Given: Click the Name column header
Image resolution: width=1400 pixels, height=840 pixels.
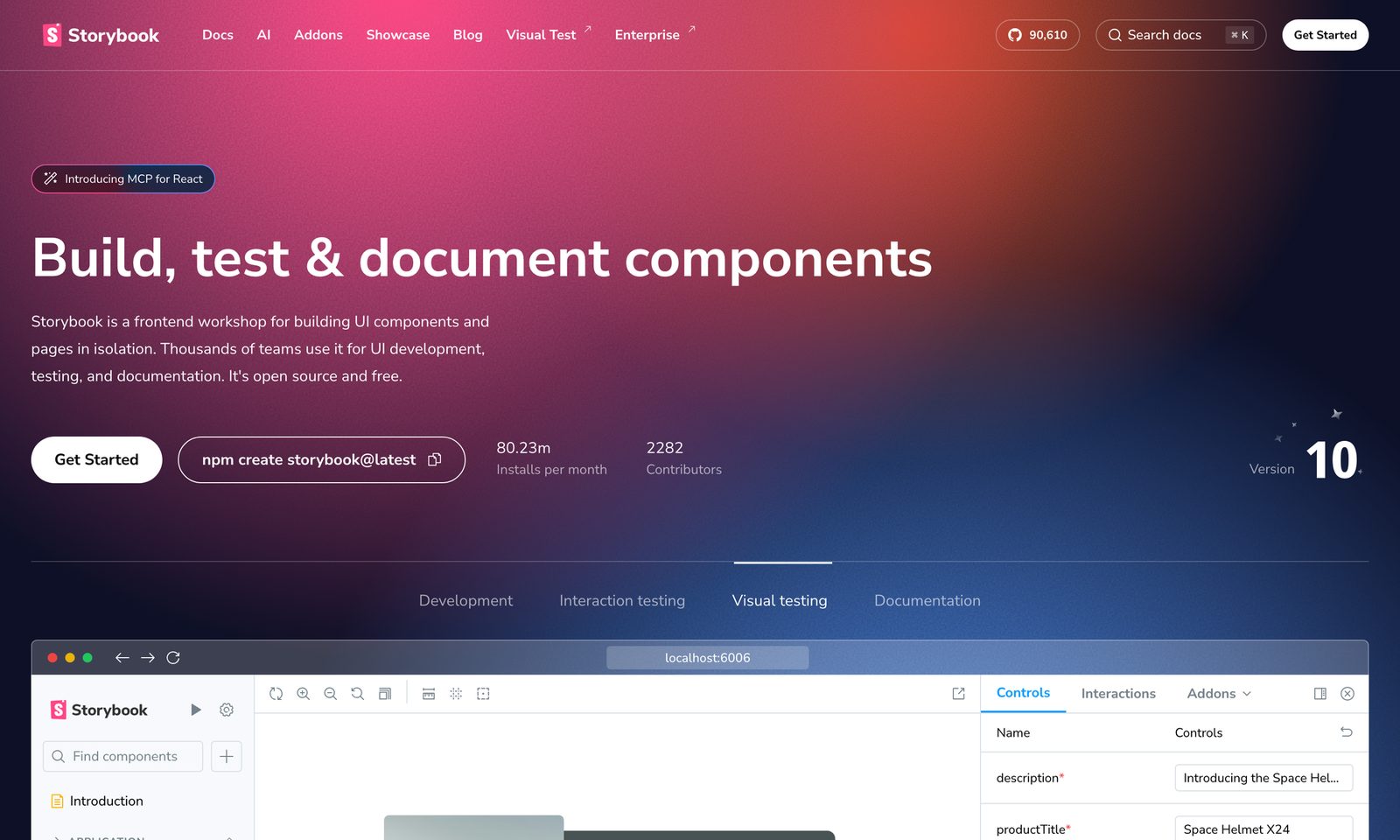Looking at the screenshot, I should pos(1013,733).
